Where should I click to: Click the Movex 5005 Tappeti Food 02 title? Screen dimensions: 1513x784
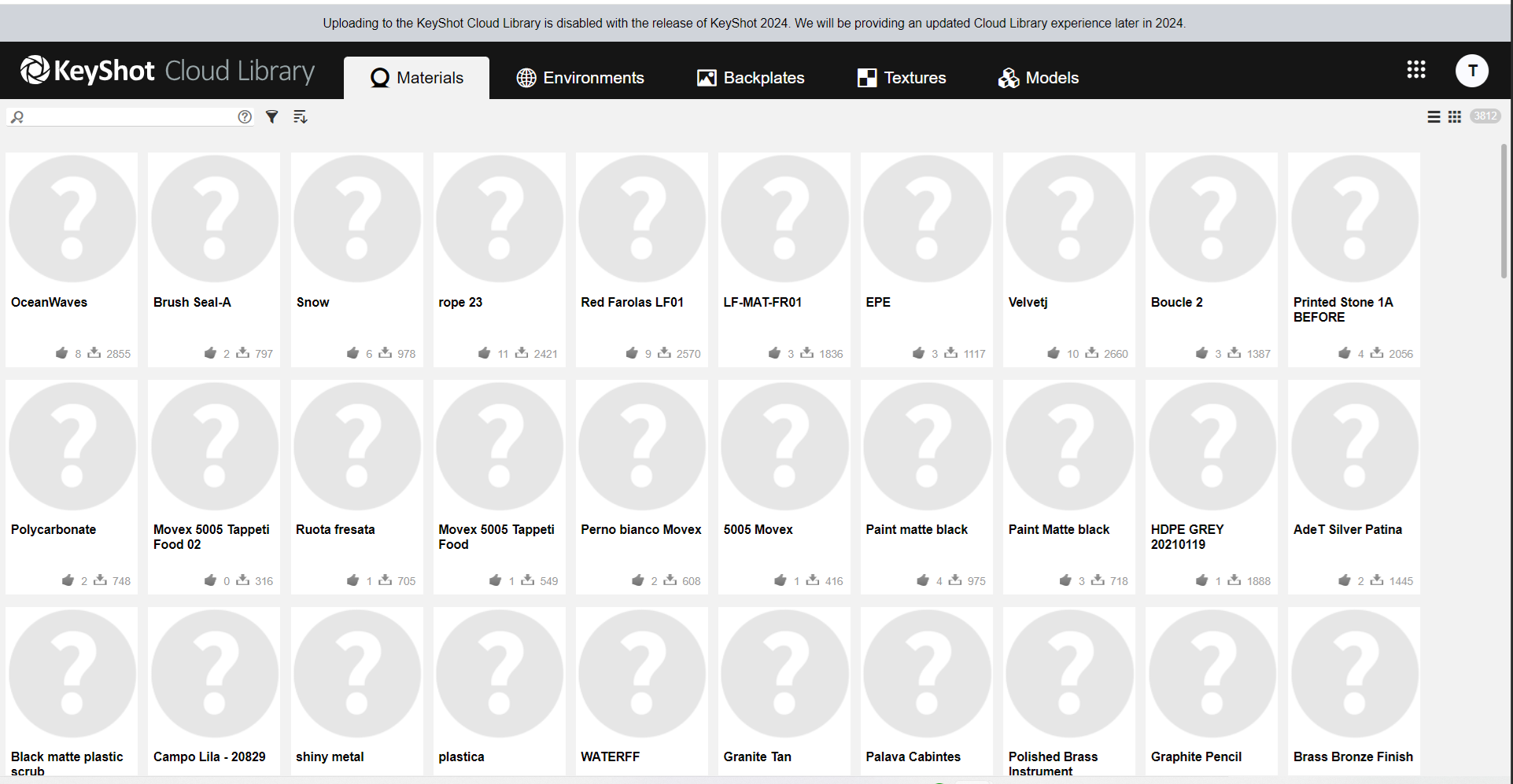(x=212, y=536)
